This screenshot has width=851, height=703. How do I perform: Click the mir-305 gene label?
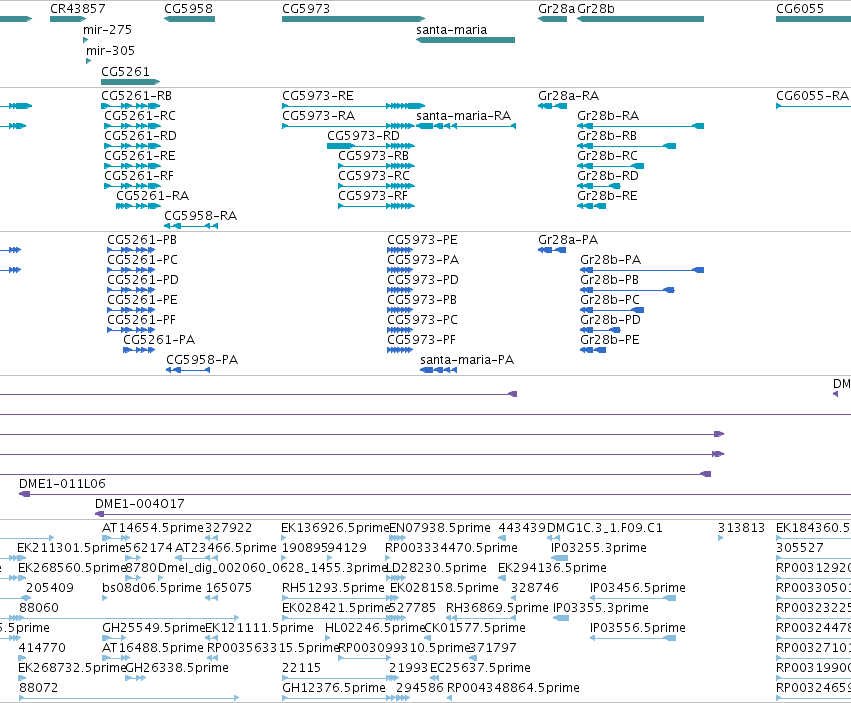click(110, 50)
